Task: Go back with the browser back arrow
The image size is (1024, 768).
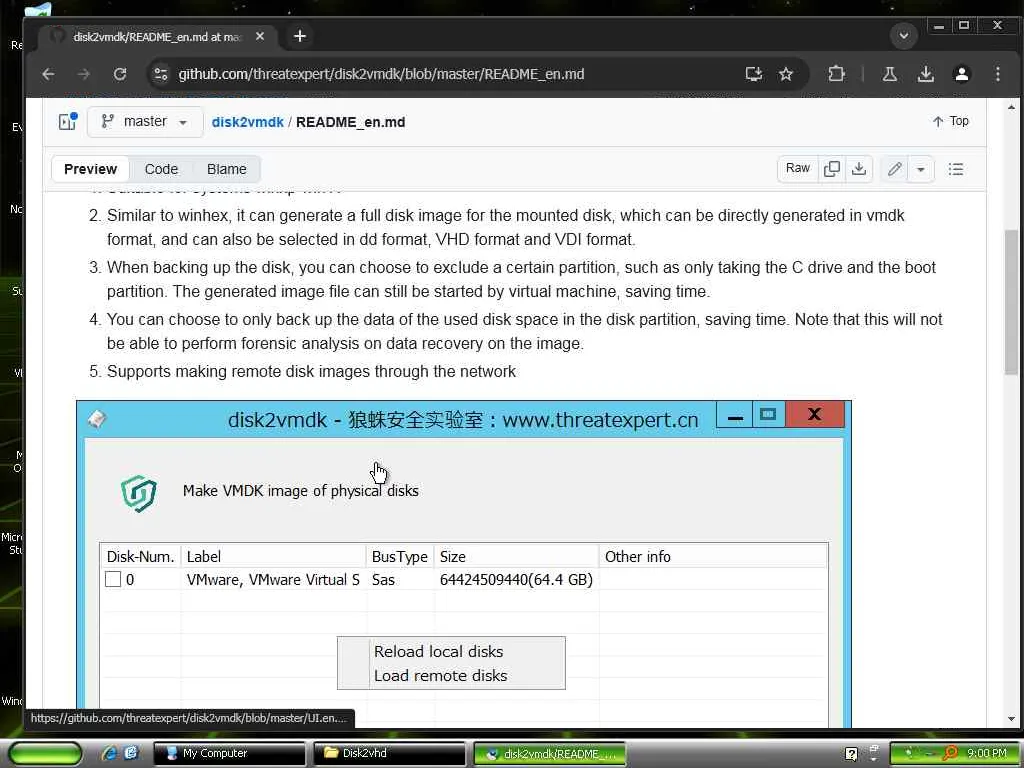Action: (48, 74)
